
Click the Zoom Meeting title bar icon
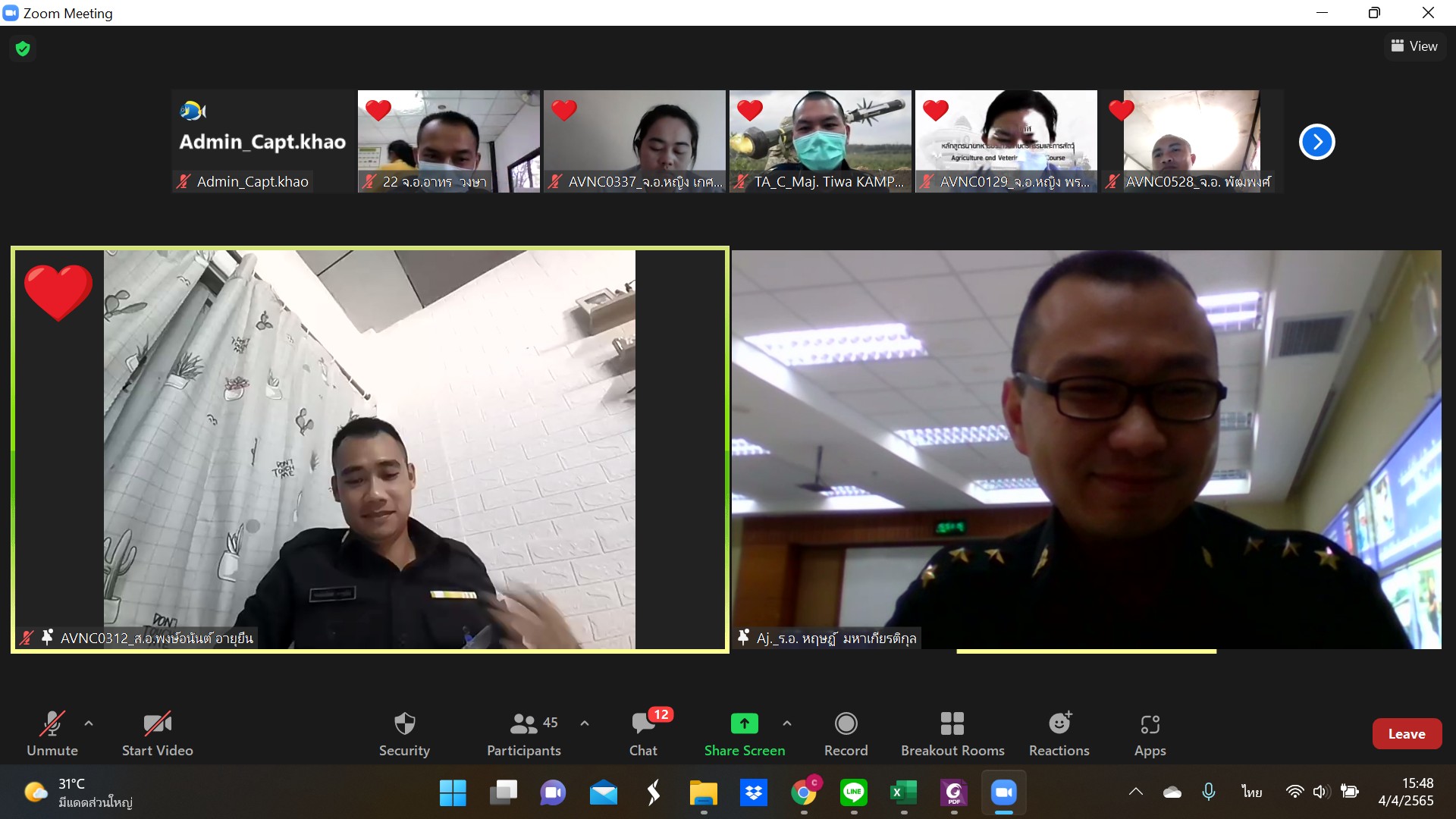11,13
